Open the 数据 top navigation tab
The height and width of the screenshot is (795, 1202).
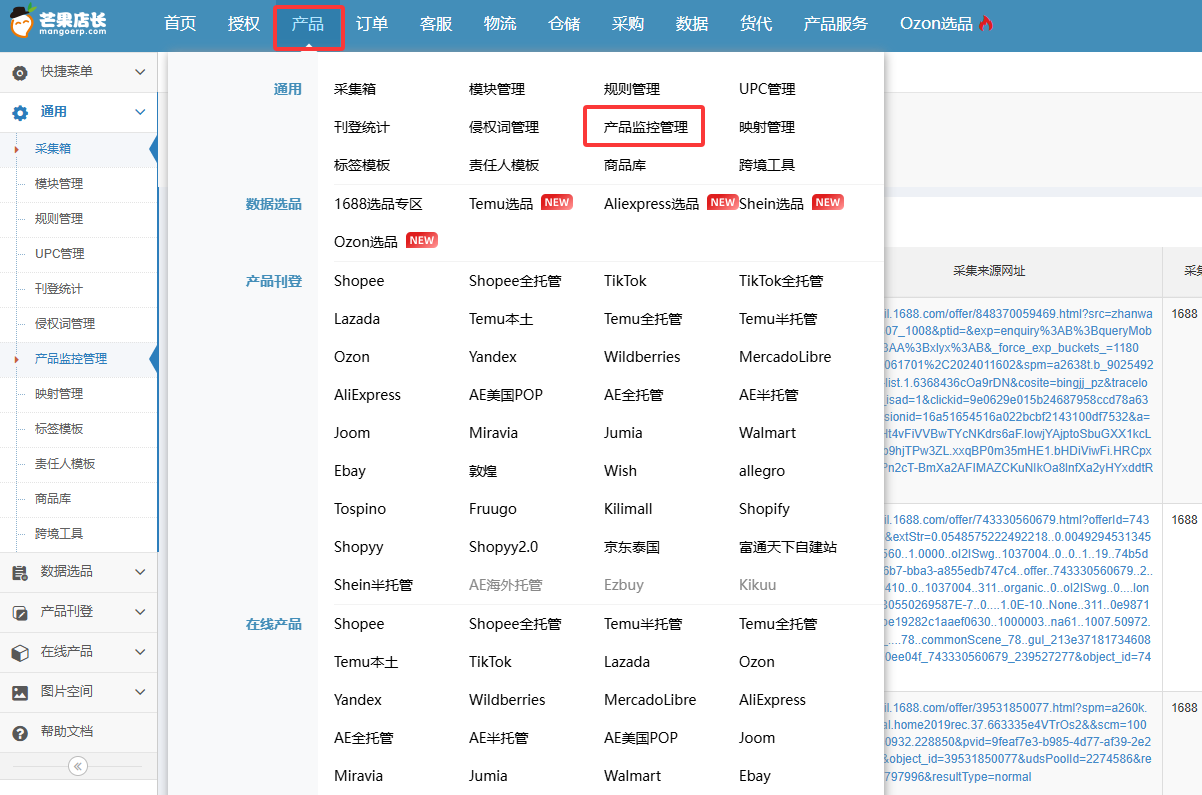click(x=692, y=24)
